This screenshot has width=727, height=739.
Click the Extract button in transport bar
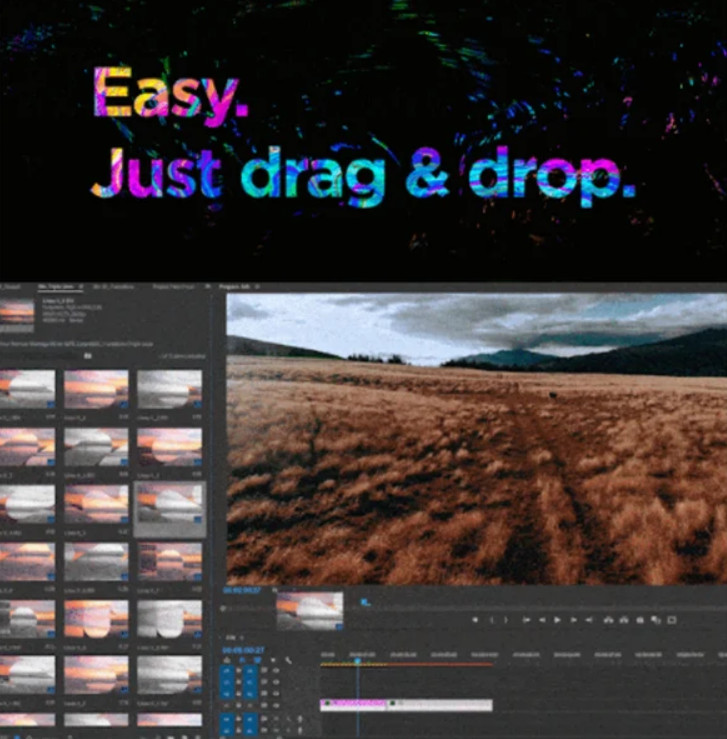[624, 620]
